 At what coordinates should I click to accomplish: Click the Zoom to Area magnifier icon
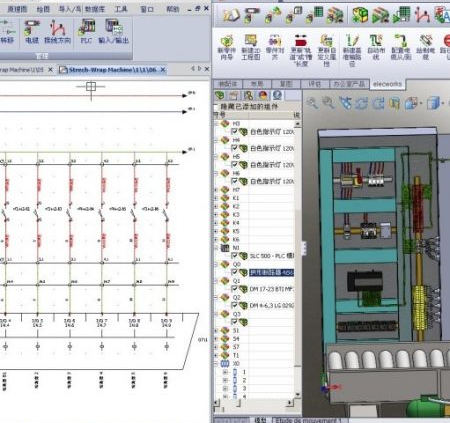pos(328,103)
